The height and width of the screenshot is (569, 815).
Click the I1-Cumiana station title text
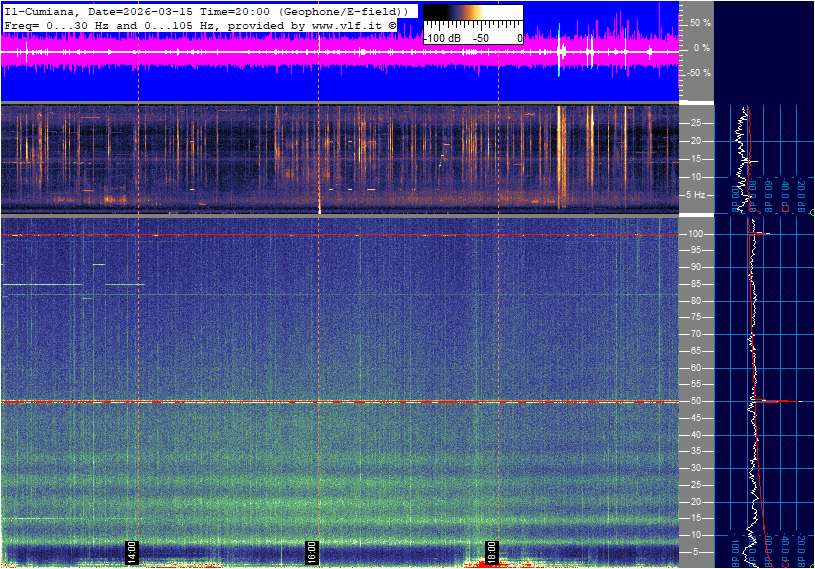click(x=42, y=10)
